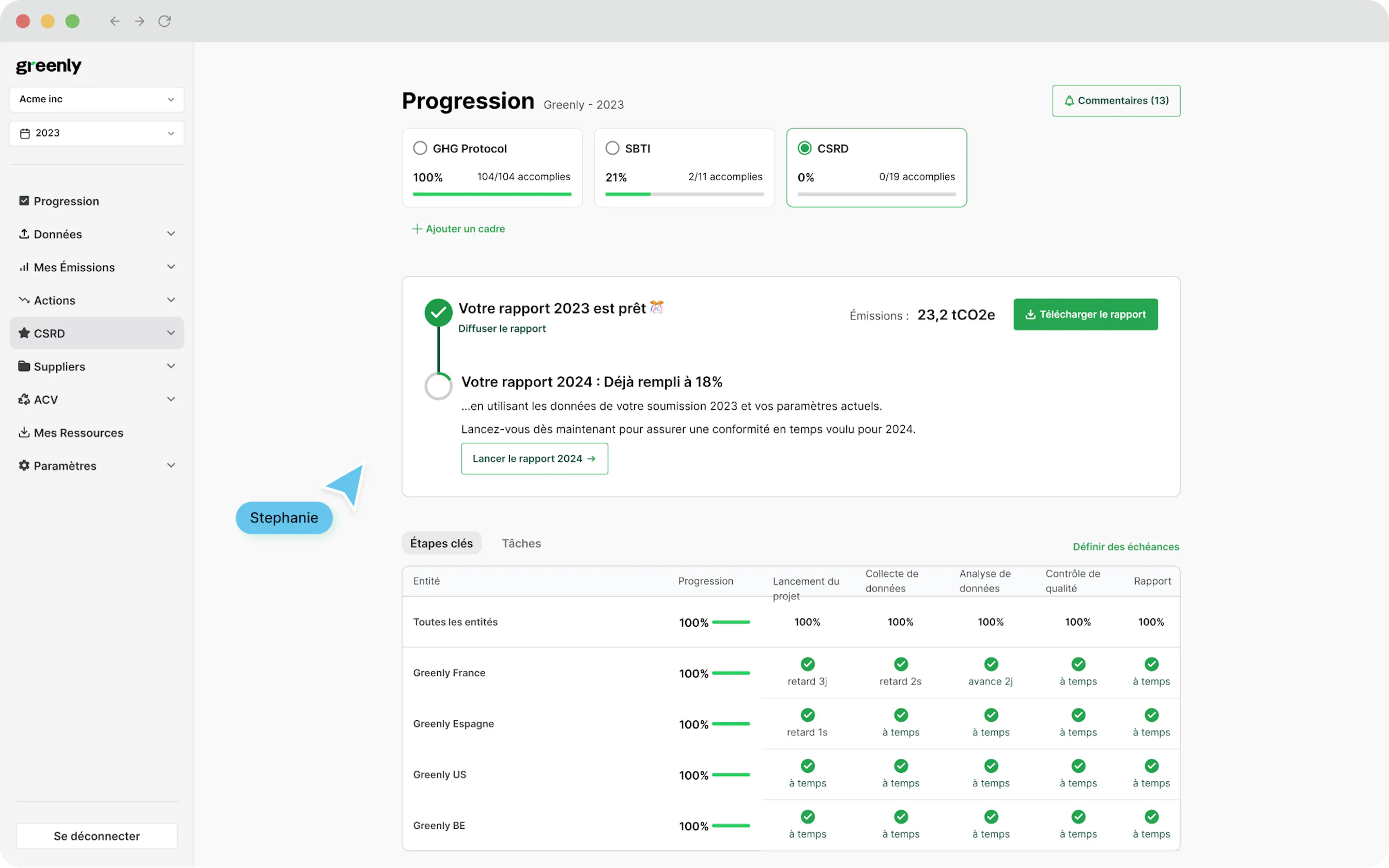Switch to the Étapes clés tab
The width and height of the screenshot is (1389, 868).
pos(441,543)
